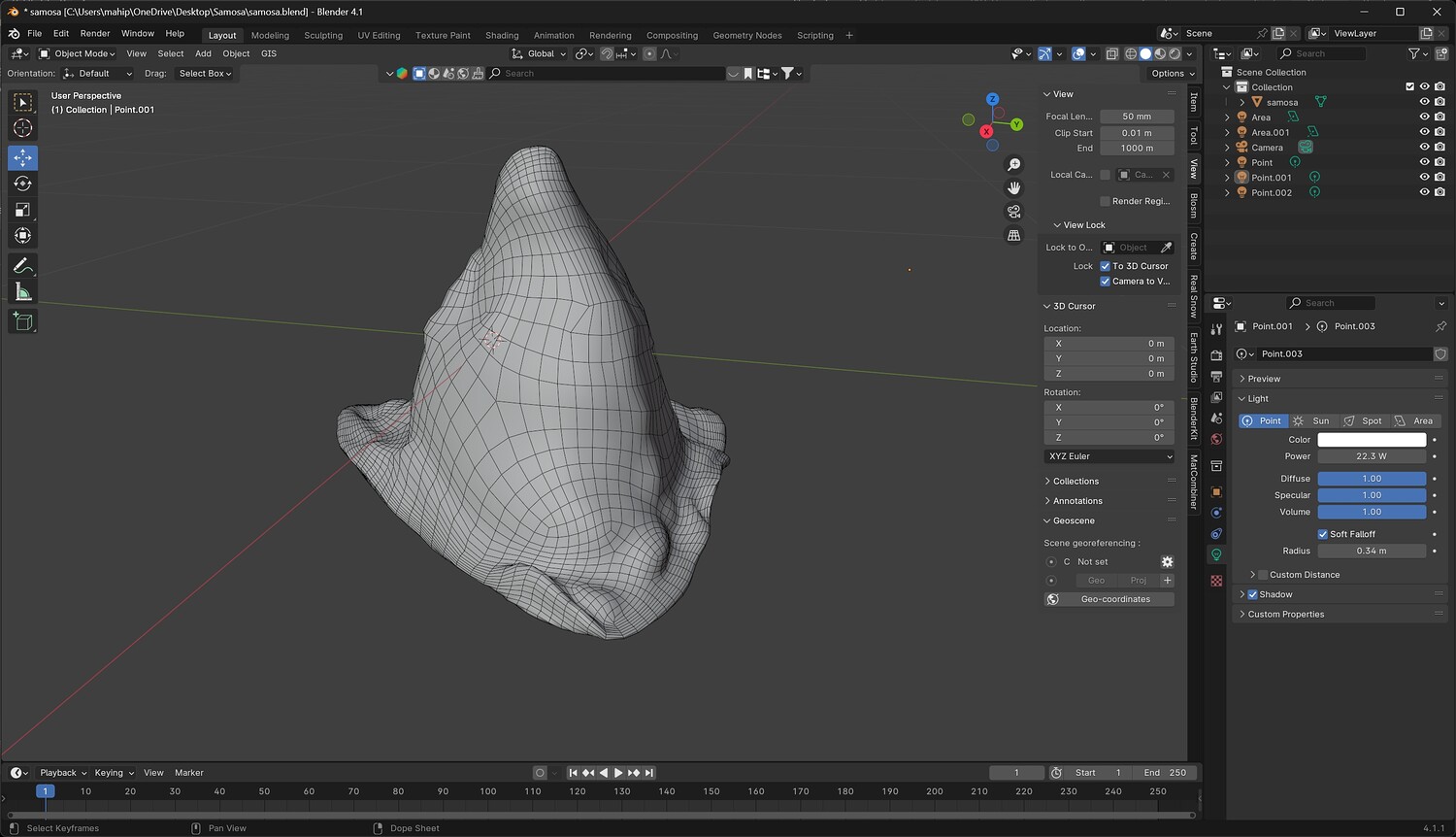
Task: Toggle camera view in viewport
Action: point(1013,212)
